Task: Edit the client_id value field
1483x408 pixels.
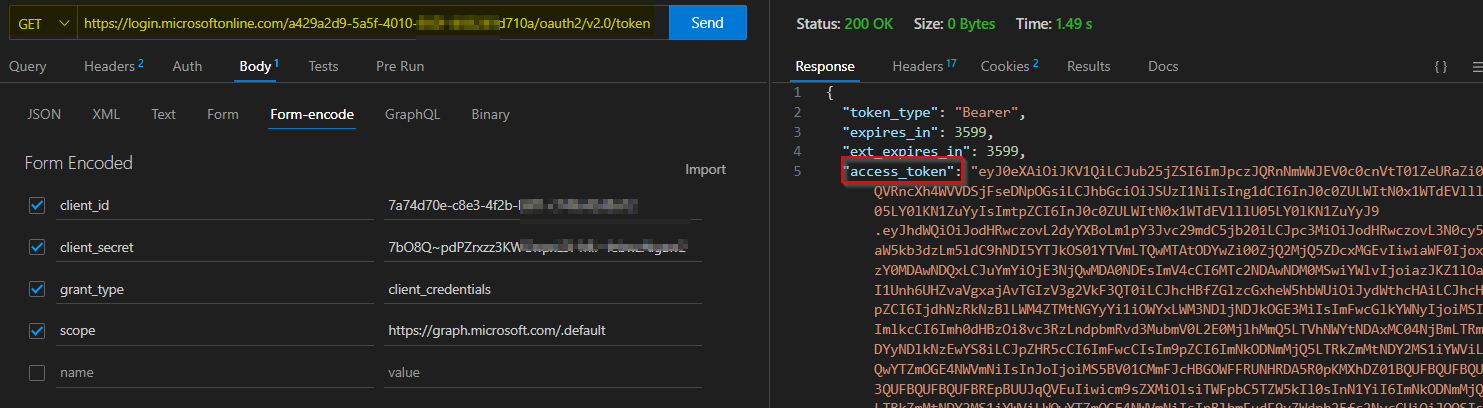Action: tap(543, 205)
